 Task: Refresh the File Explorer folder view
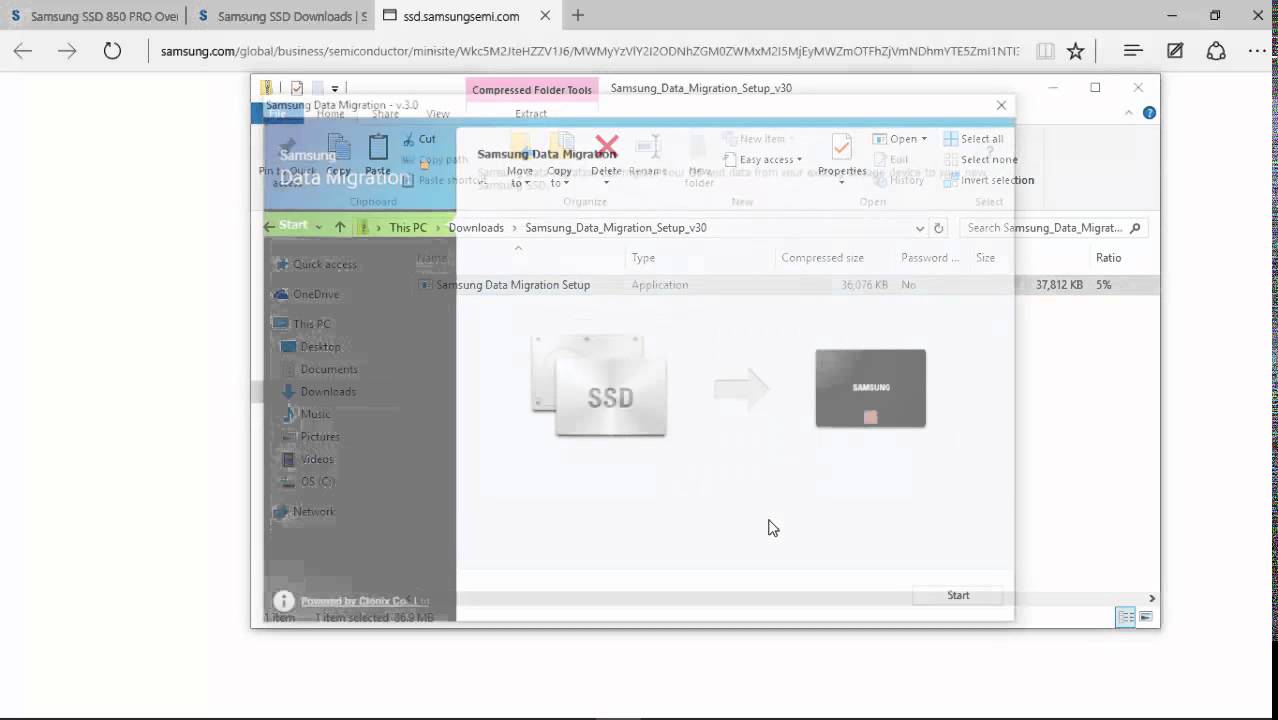point(938,228)
